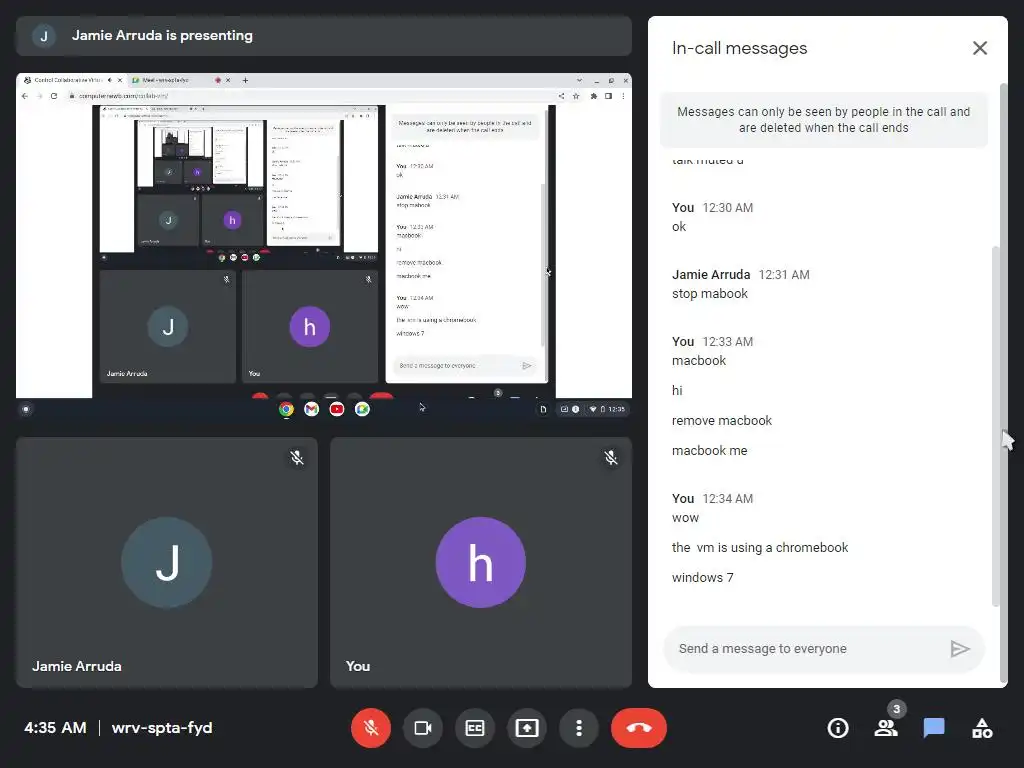The height and width of the screenshot is (768, 1024).
Task: Click the address bar in the presented browser
Action: pos(311,96)
